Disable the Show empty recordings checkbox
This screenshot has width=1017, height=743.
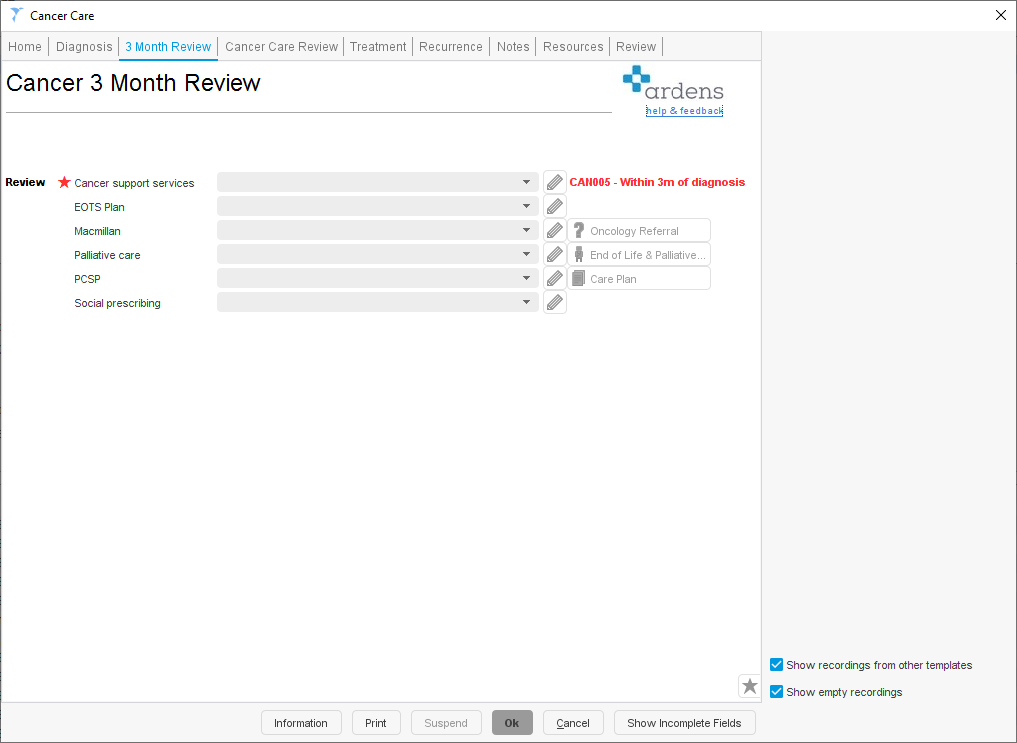(776, 691)
